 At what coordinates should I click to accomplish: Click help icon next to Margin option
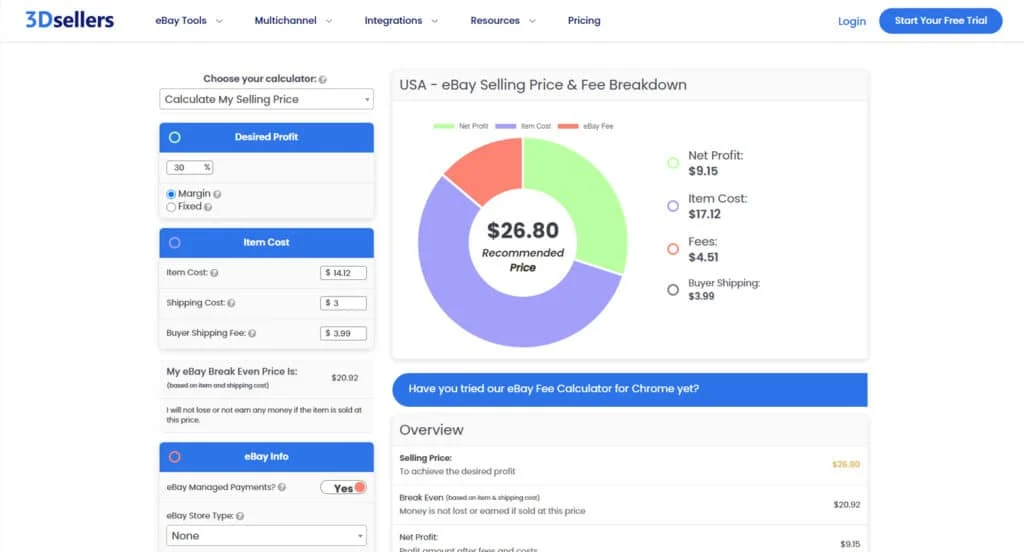pos(217,194)
